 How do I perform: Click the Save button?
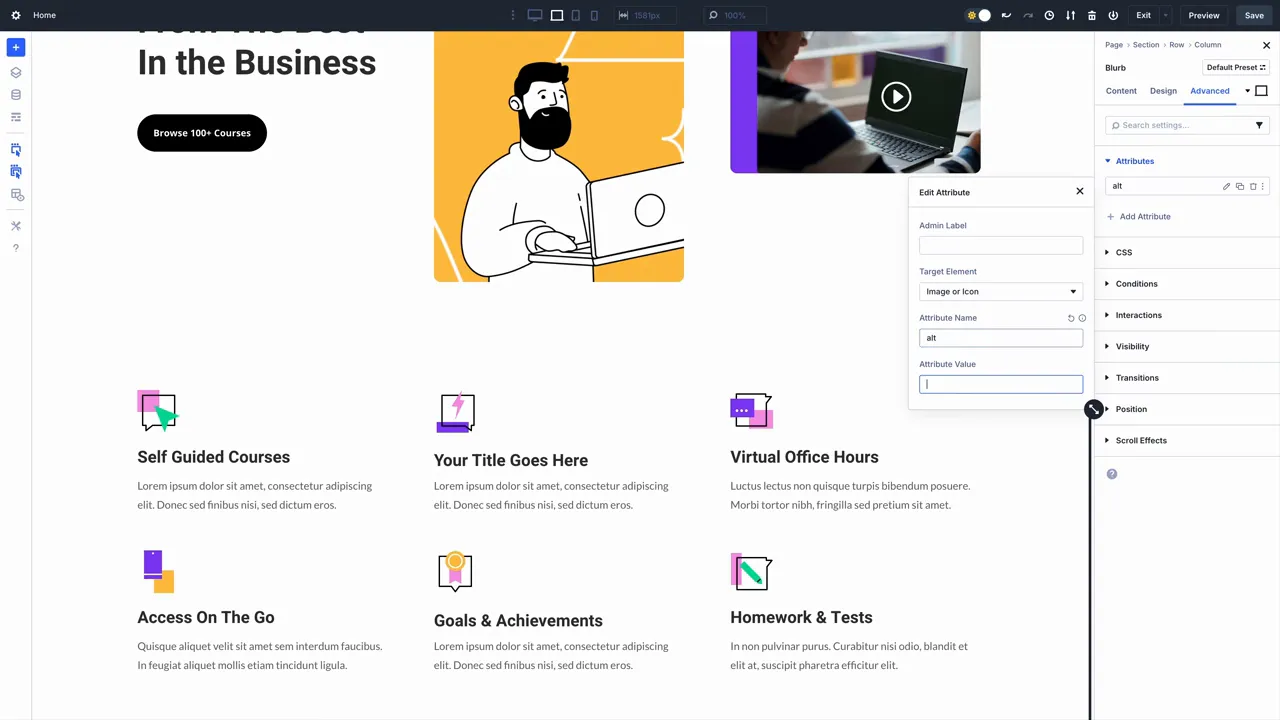coord(1254,15)
